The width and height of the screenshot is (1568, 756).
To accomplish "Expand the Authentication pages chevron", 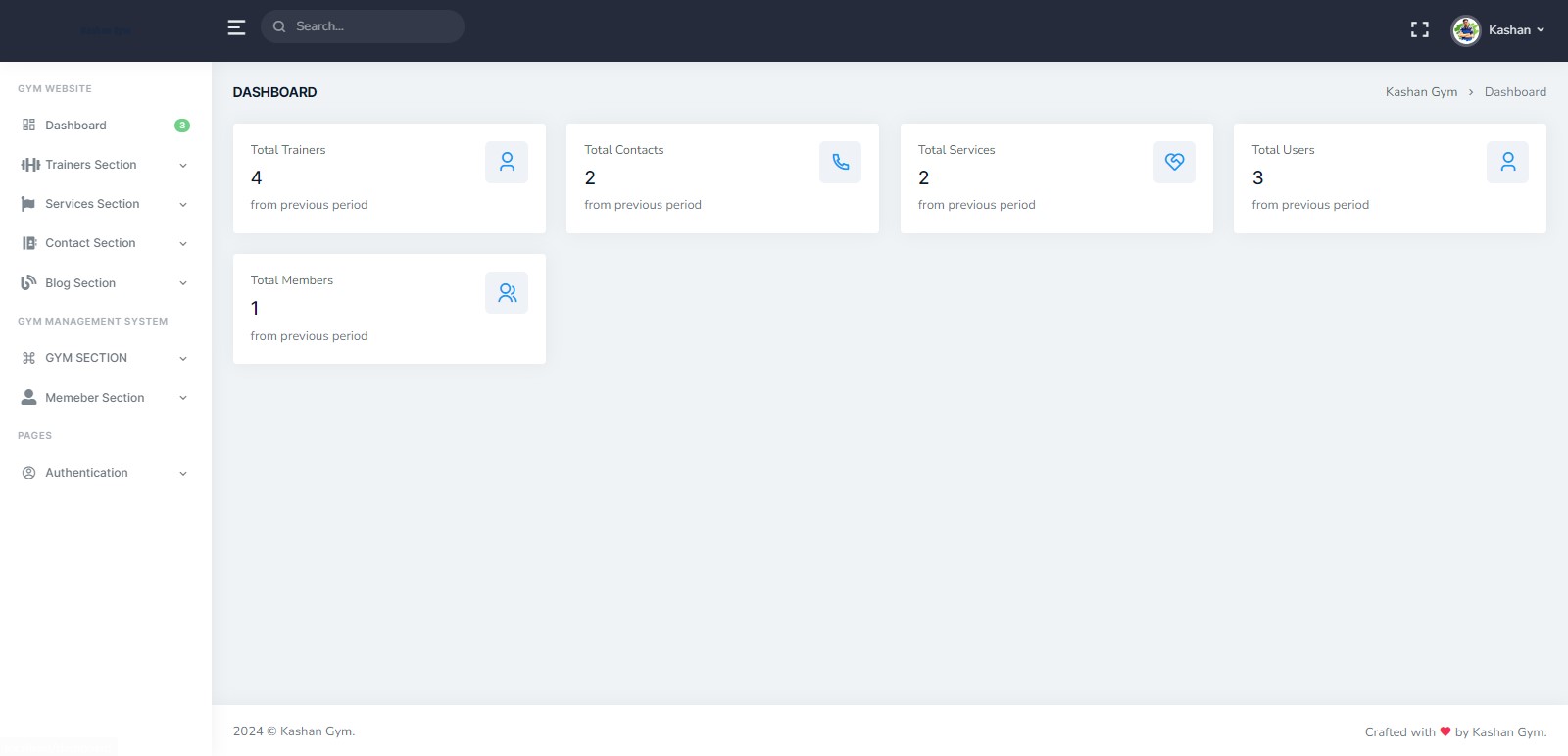I will click(x=183, y=474).
